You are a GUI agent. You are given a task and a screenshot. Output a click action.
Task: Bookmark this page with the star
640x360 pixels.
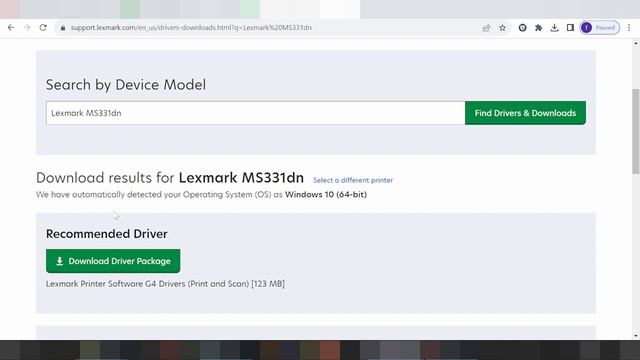[x=502, y=28]
